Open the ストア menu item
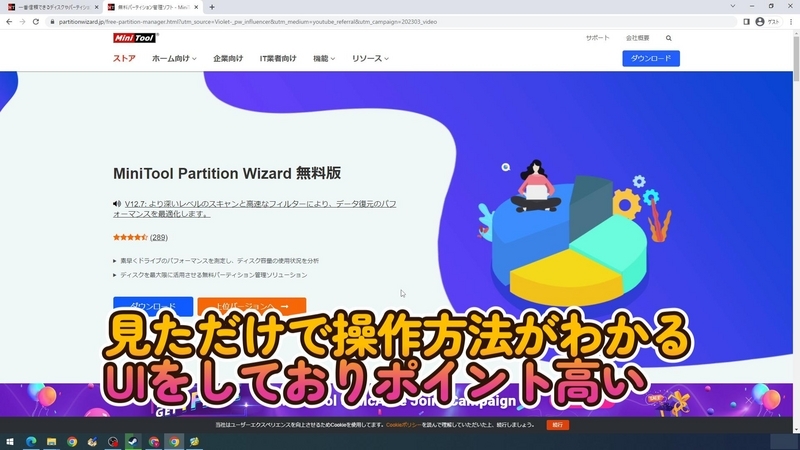800x450 pixels. click(x=124, y=58)
